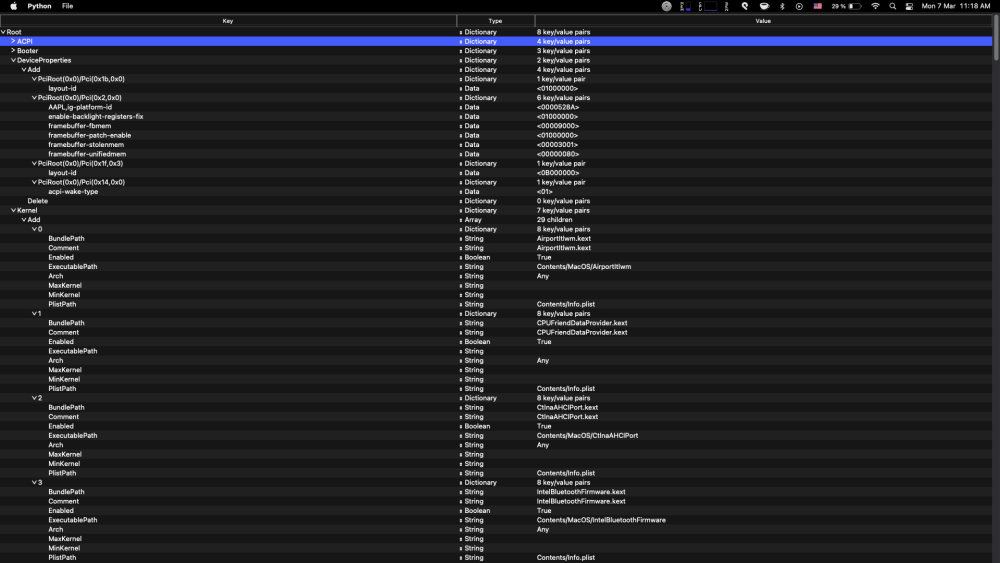Screen dimensions: 1000x563
Task: Collapse the PciRoot(0x0)/Pci(0x1f,0x3) entry
Action: (x=34, y=163)
